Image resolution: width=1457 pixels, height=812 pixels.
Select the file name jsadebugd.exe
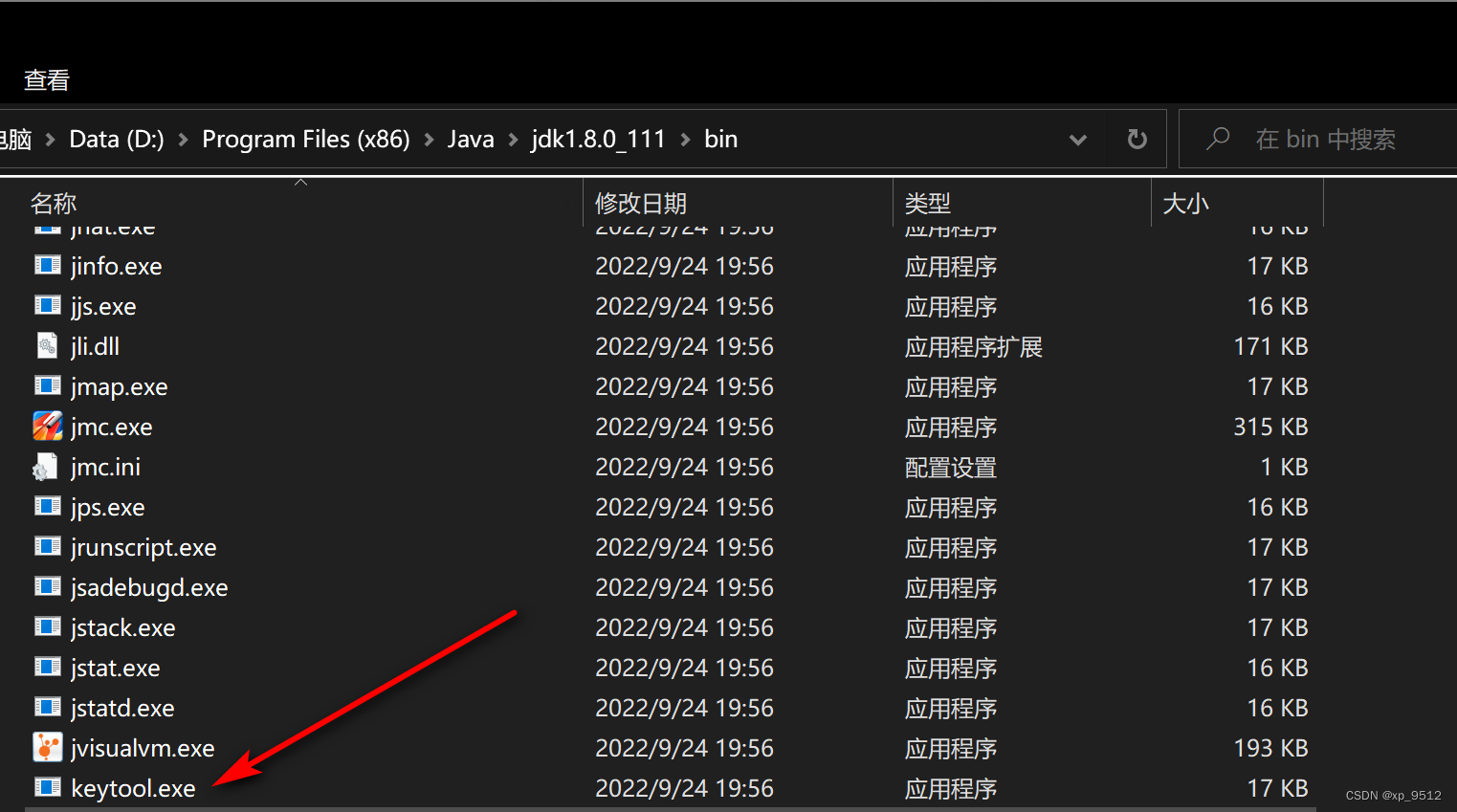(149, 587)
